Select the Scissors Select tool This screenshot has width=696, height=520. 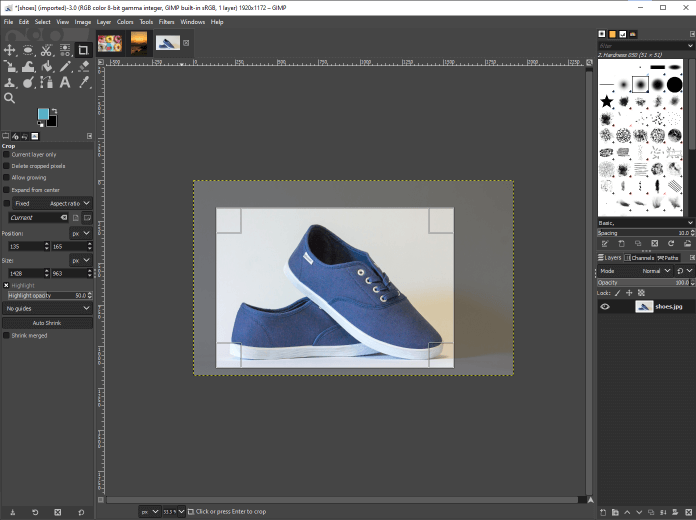coord(46,50)
